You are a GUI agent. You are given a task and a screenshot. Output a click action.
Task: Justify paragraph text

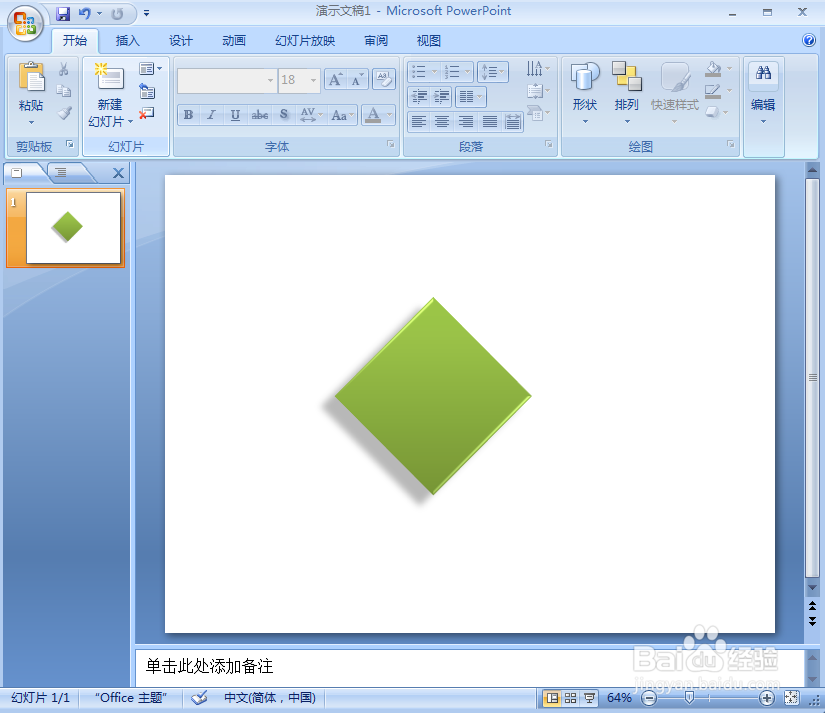point(489,122)
